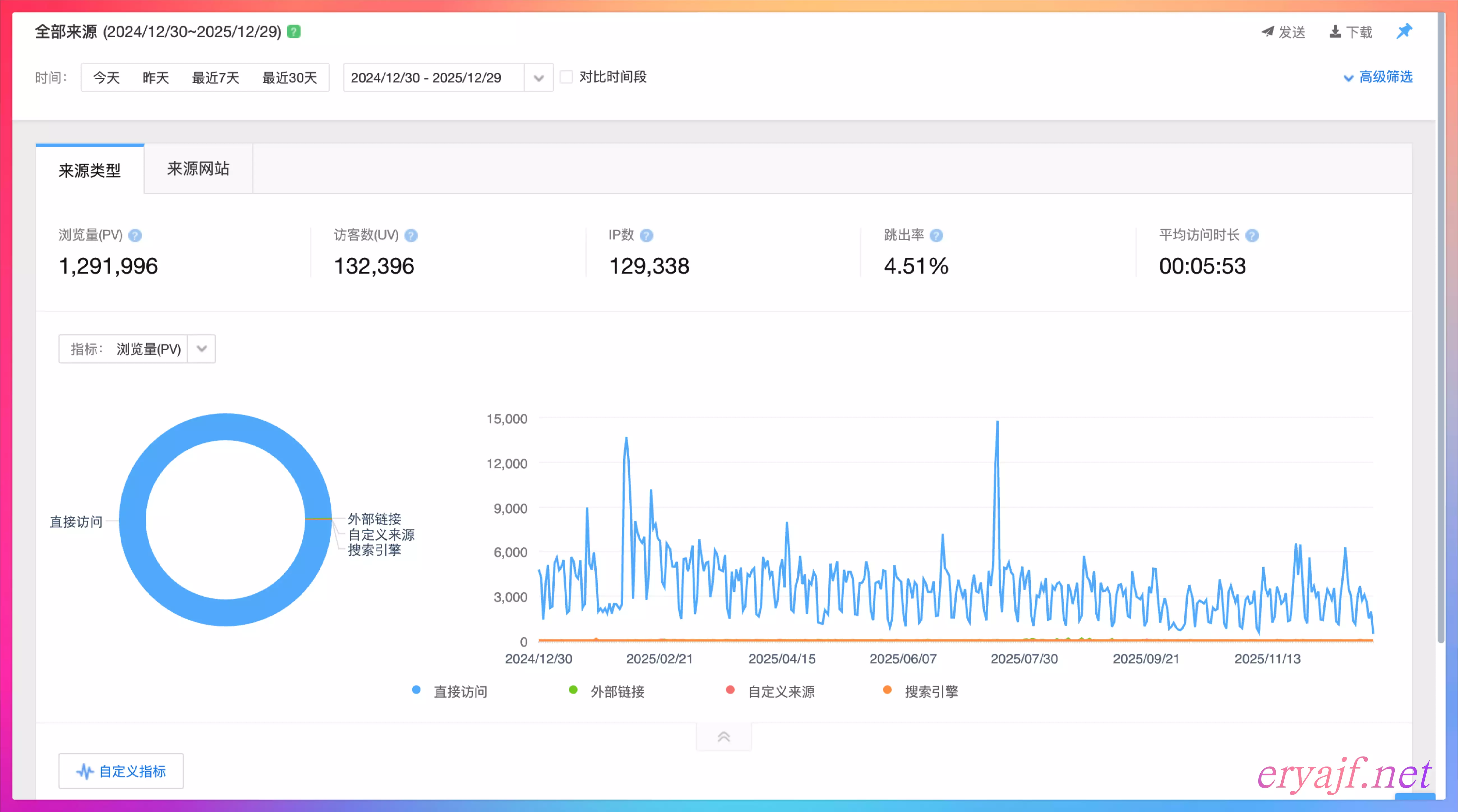This screenshot has width=1458, height=812.
Task: Collapse chart panel with double-chevron up
Action: [x=723, y=737]
